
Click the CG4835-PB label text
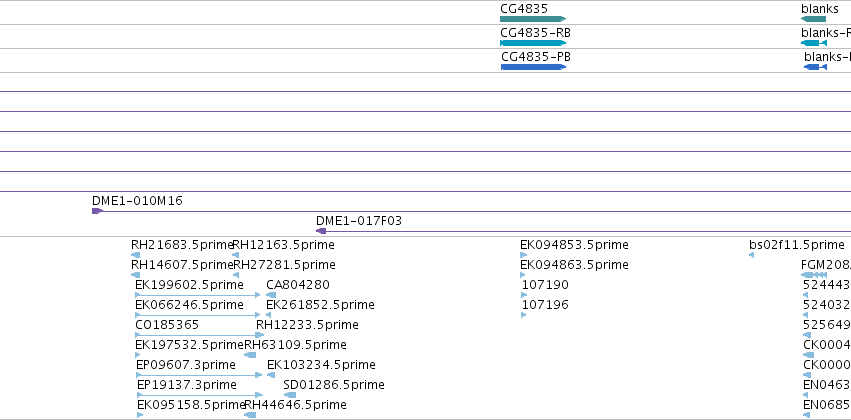(535, 57)
